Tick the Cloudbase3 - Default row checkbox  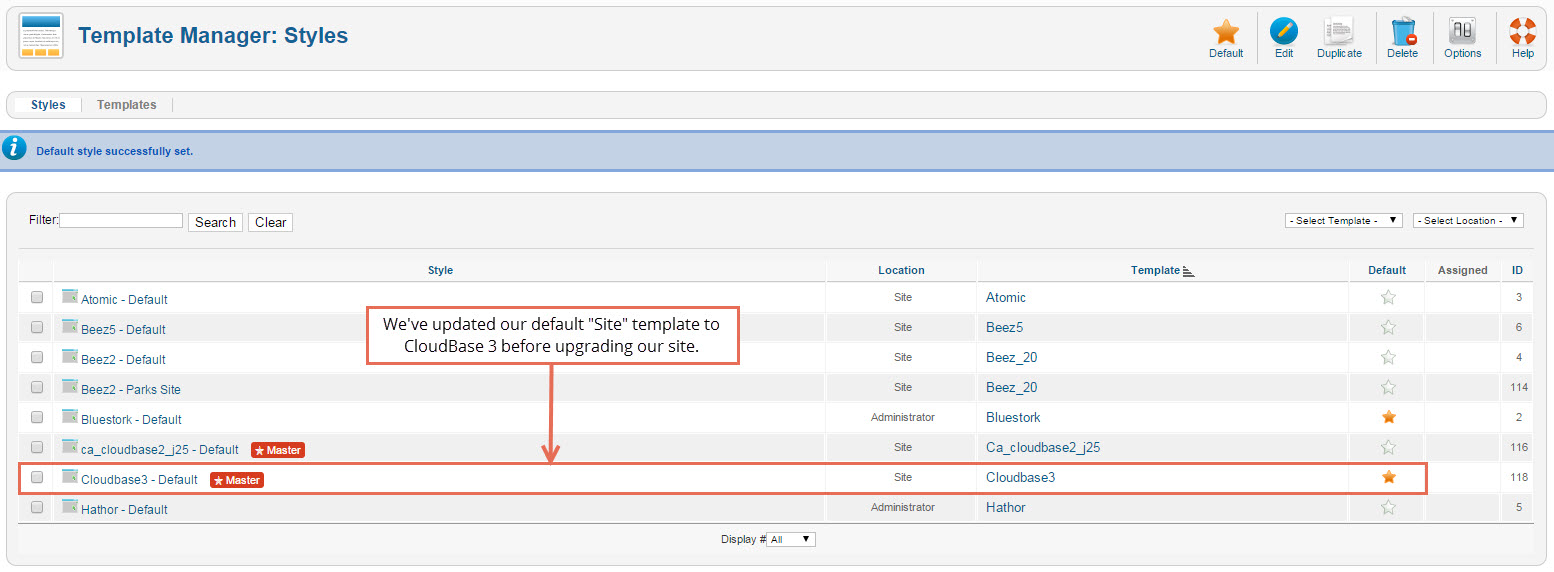pyautogui.click(x=37, y=477)
